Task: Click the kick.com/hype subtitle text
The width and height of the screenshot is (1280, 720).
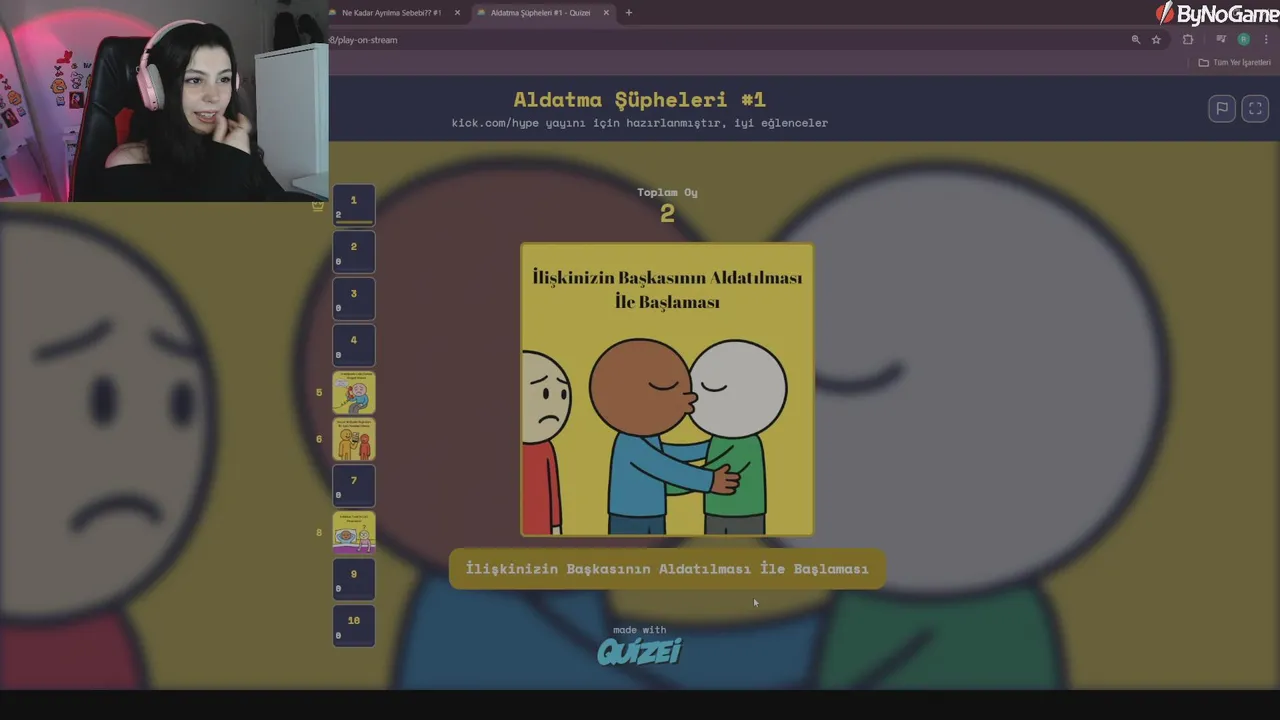Action: [x=640, y=123]
